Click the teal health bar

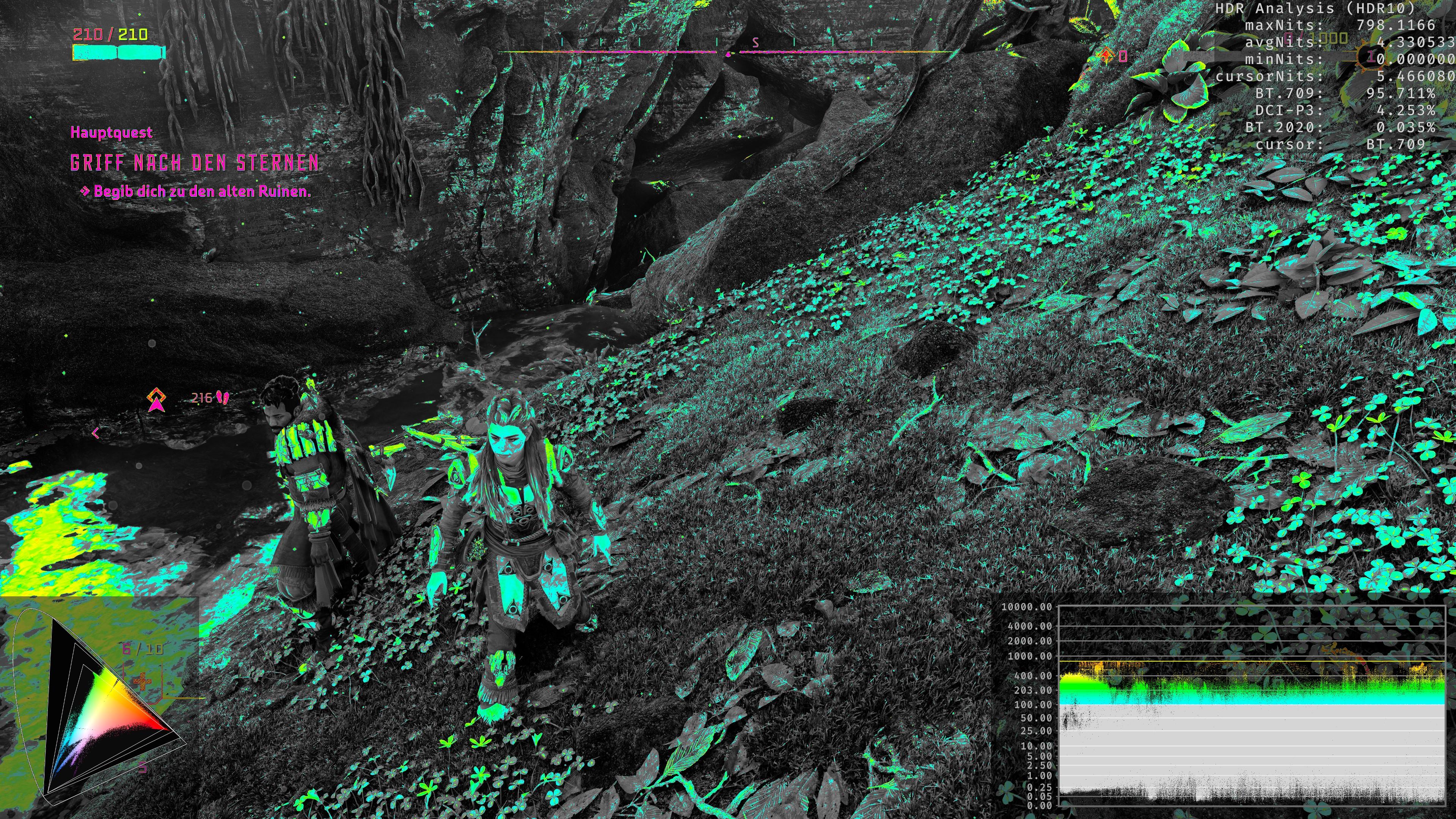pyautogui.click(x=119, y=53)
